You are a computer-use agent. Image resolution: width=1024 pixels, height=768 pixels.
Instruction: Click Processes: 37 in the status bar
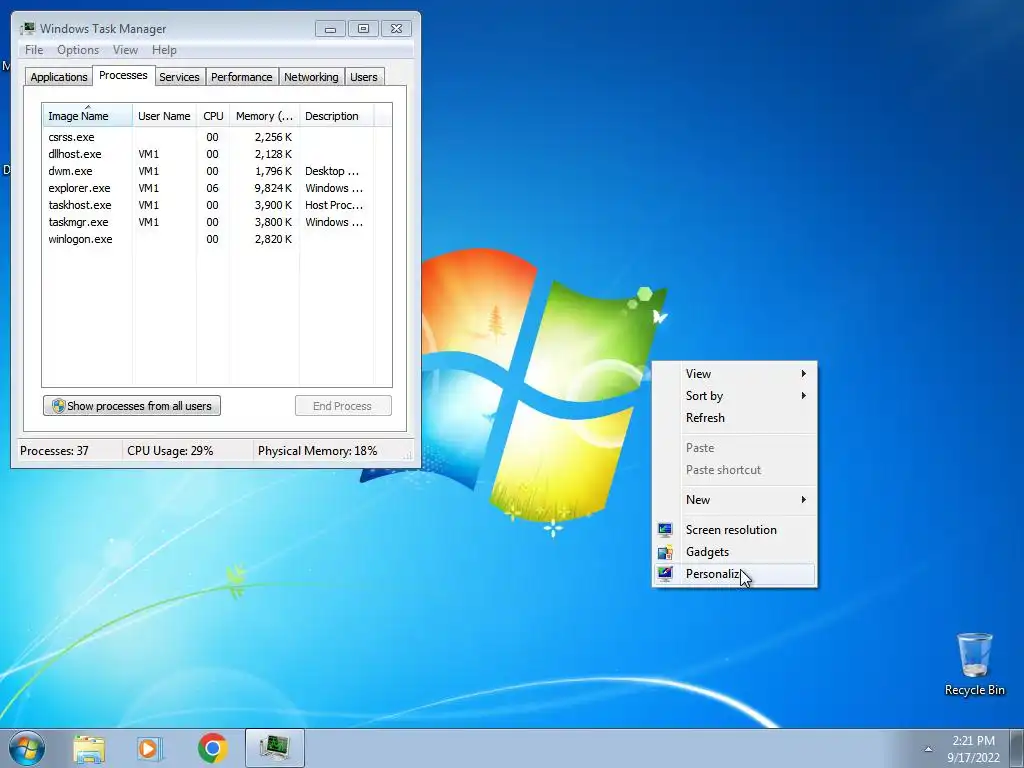click(54, 451)
